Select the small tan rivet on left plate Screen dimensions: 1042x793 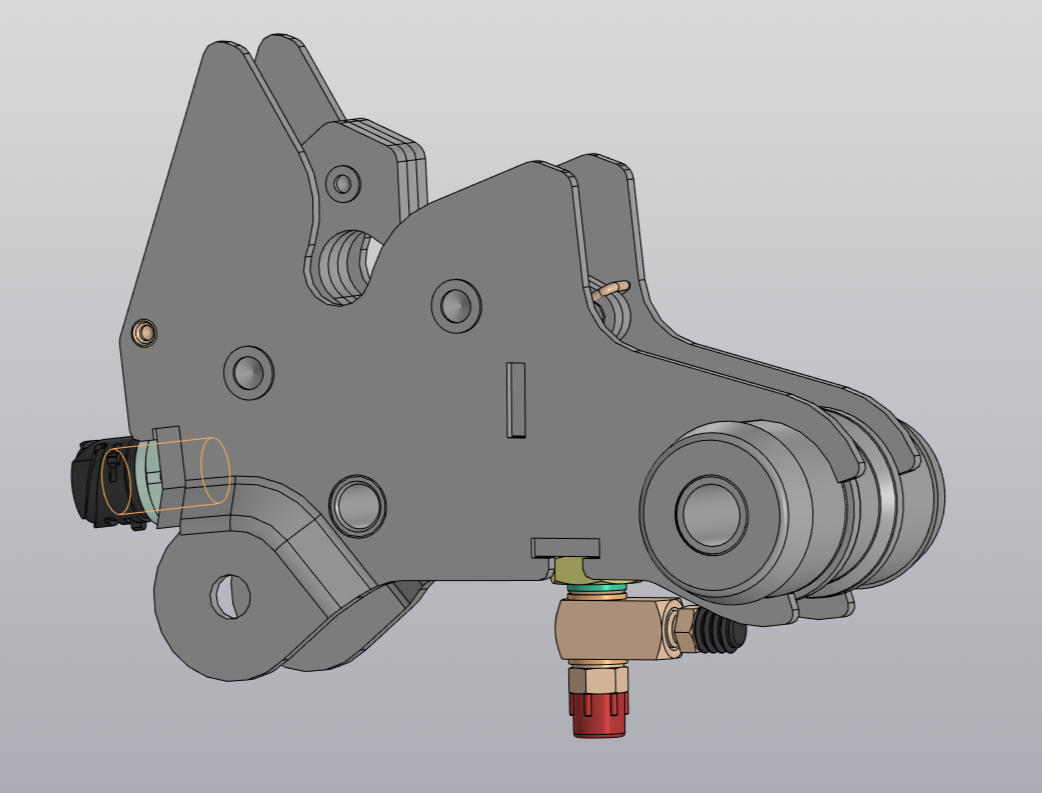click(x=146, y=331)
